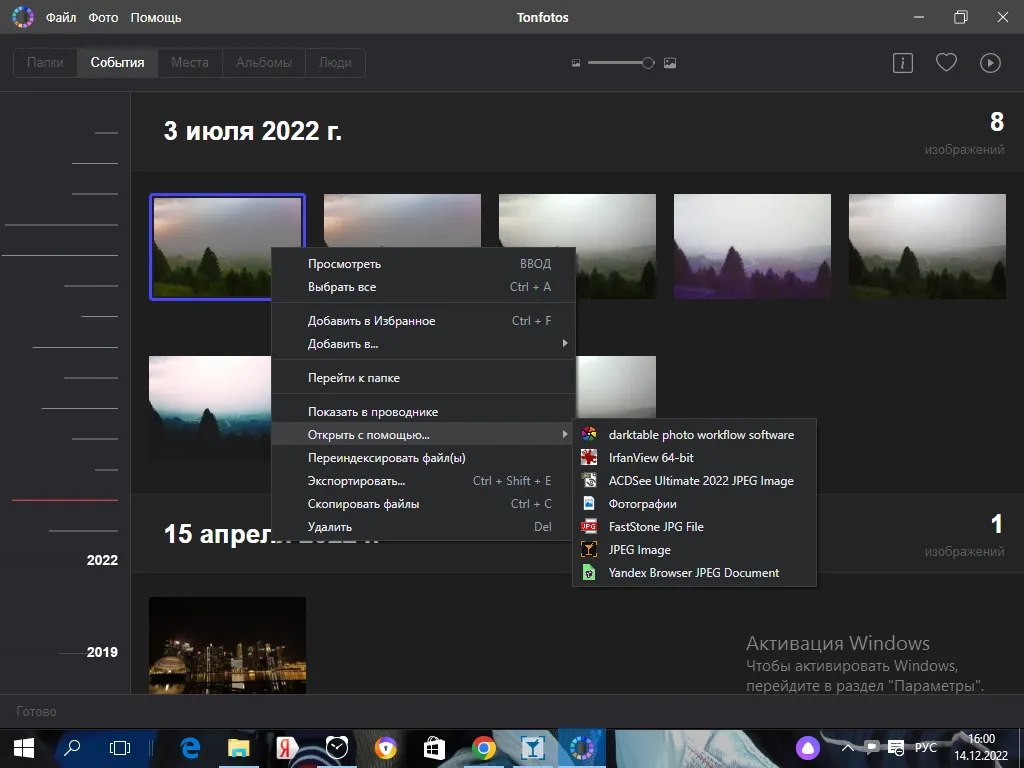Open the image info panel icon

pos(903,63)
